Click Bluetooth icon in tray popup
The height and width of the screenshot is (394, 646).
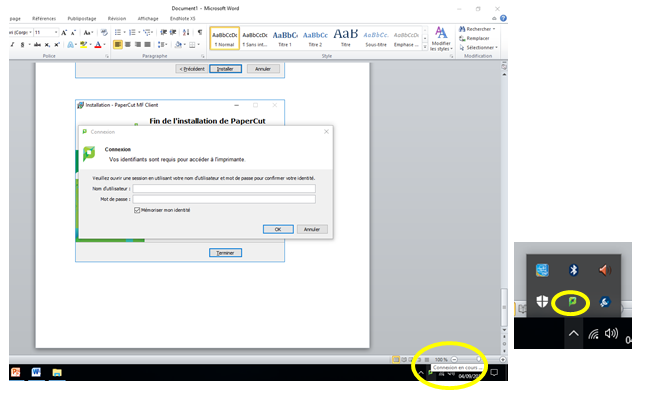pyautogui.click(x=573, y=270)
